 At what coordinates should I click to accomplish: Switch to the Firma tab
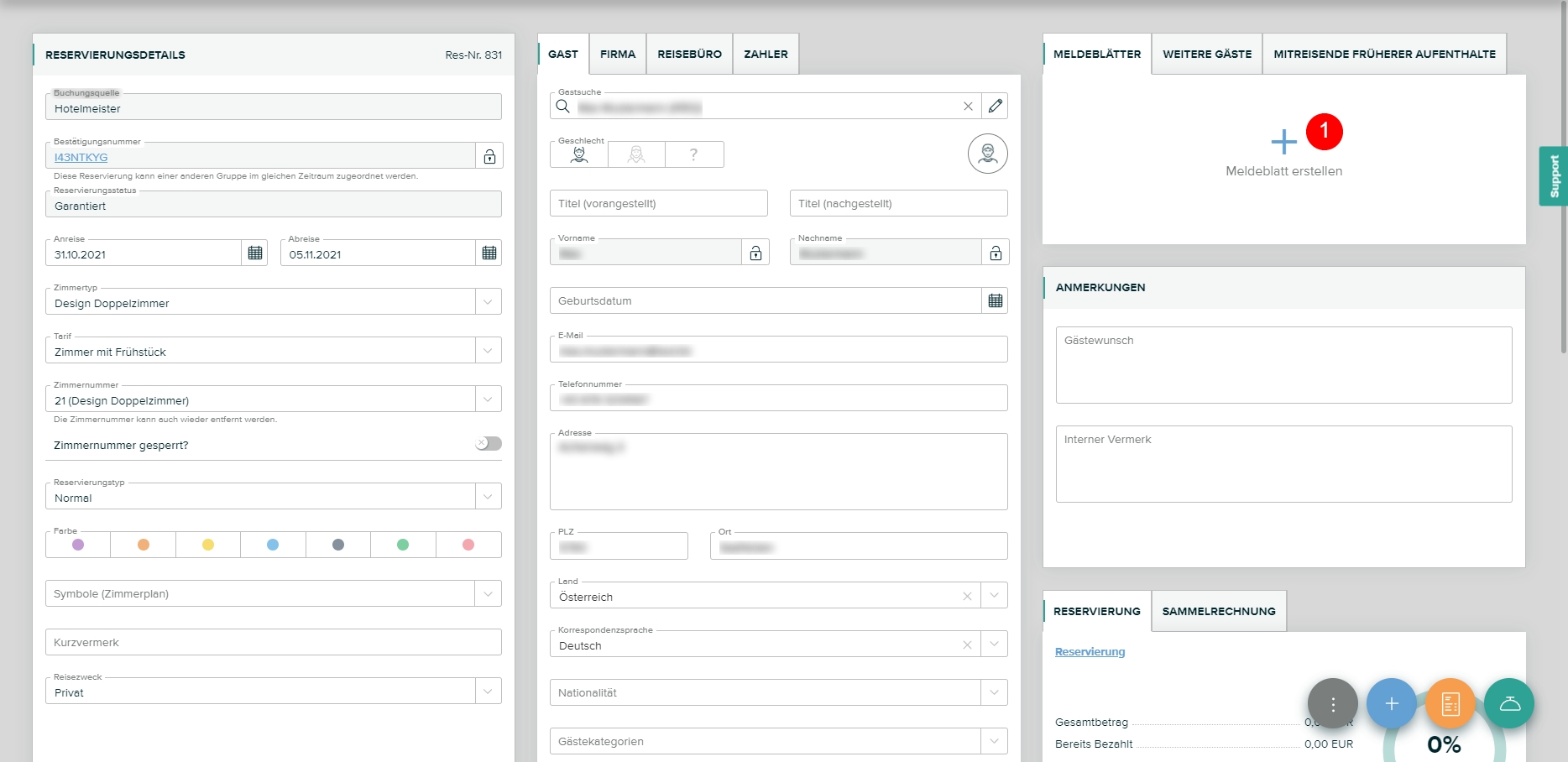click(x=618, y=55)
